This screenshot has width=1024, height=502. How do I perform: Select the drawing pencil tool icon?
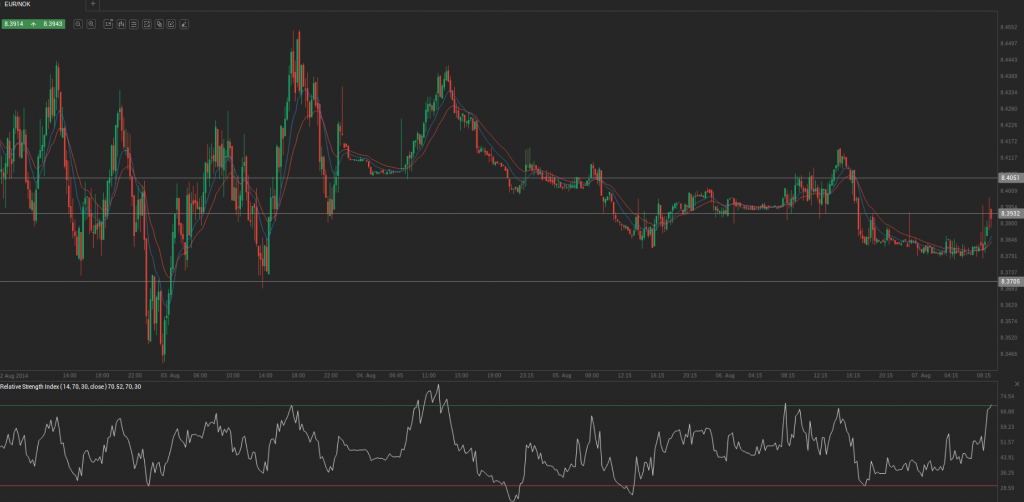[x=184, y=24]
